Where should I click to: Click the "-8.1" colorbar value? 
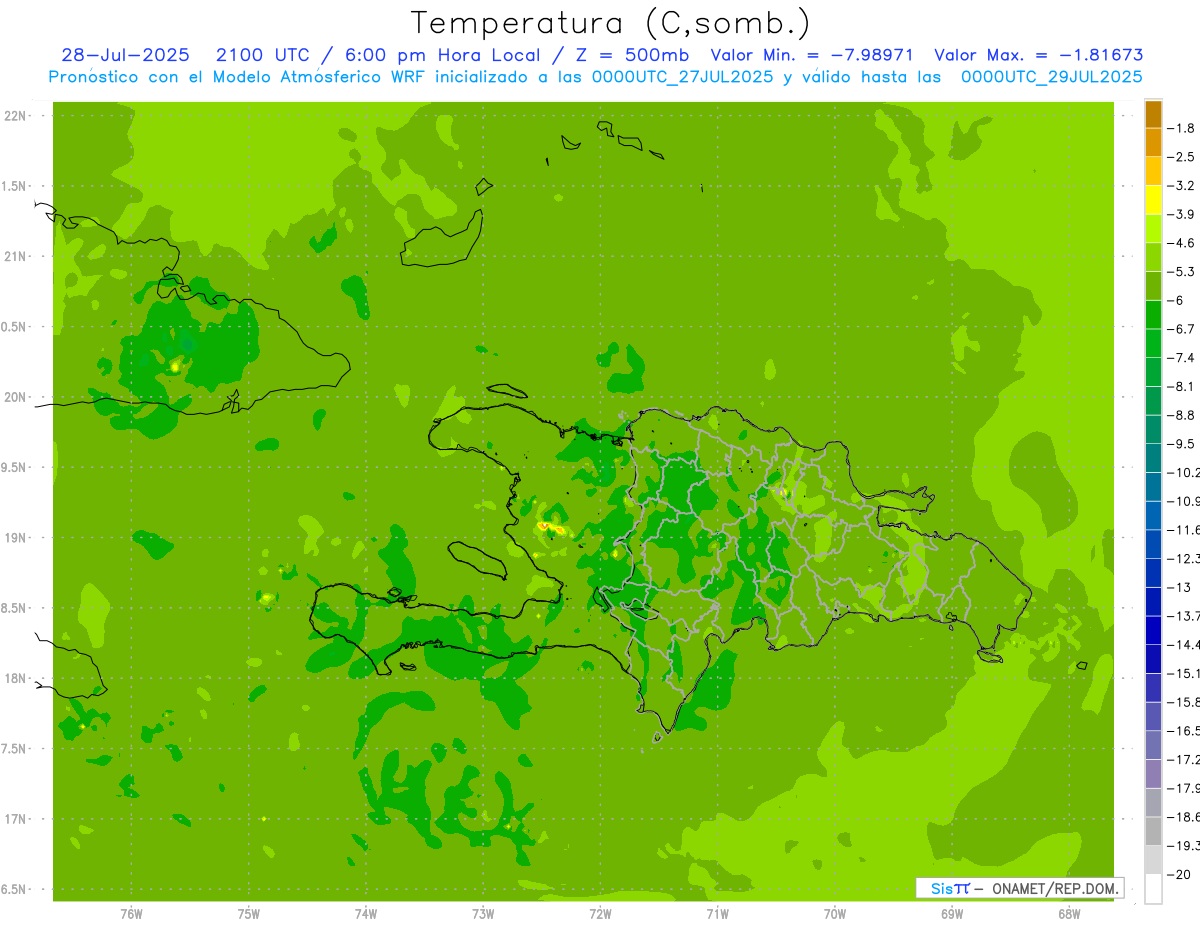(x=1181, y=386)
